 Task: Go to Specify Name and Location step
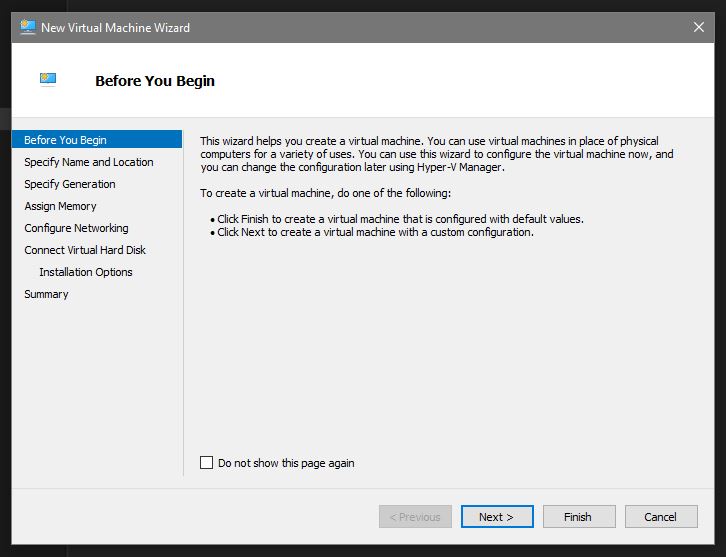point(89,162)
